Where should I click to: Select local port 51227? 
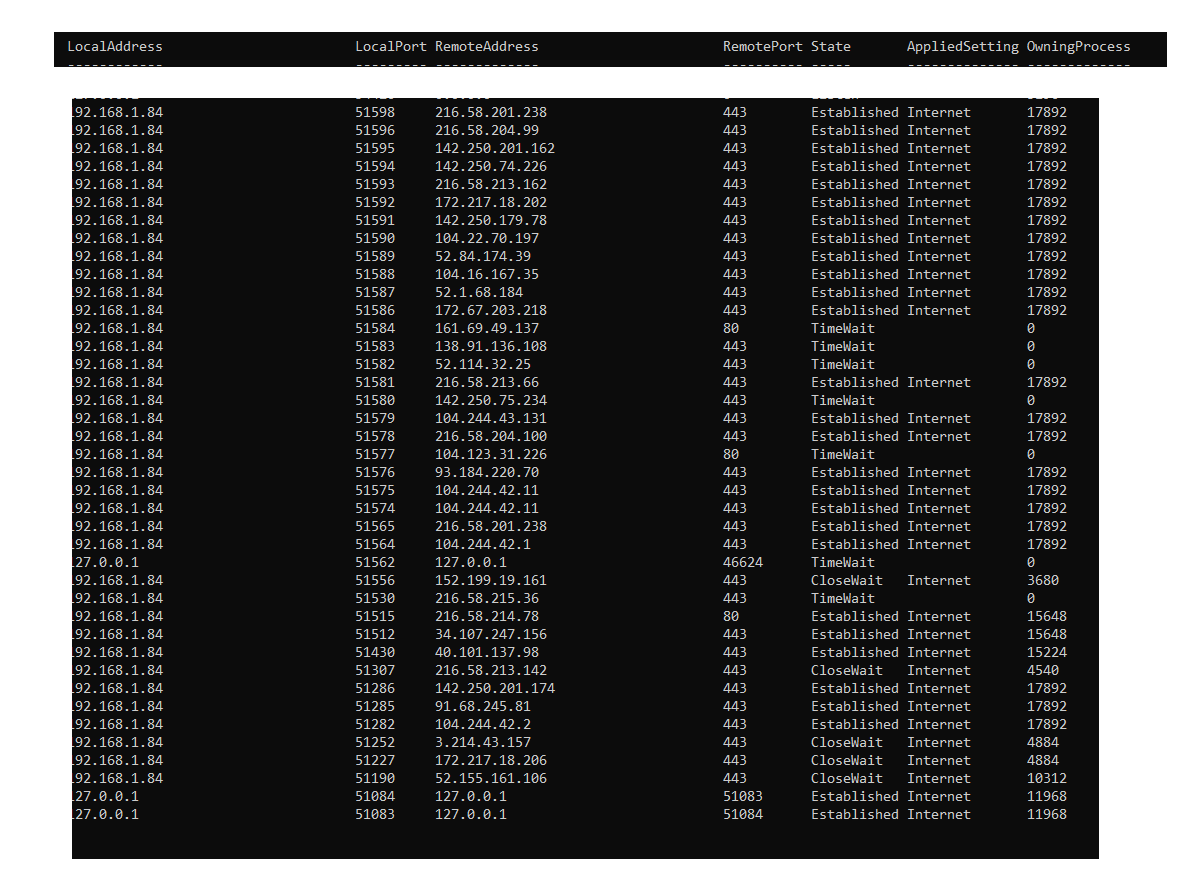click(x=375, y=761)
